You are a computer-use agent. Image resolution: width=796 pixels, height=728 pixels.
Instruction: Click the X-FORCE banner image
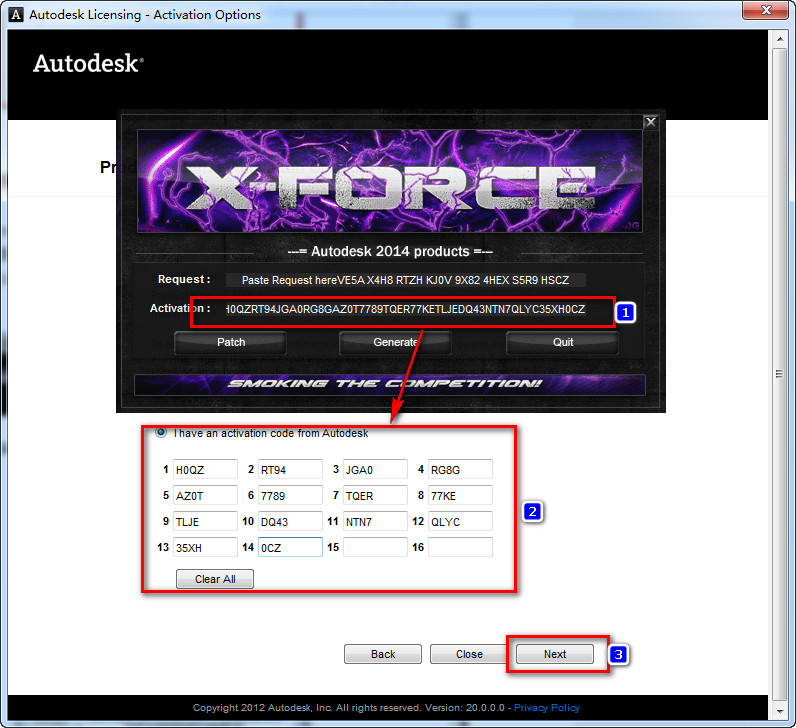389,181
